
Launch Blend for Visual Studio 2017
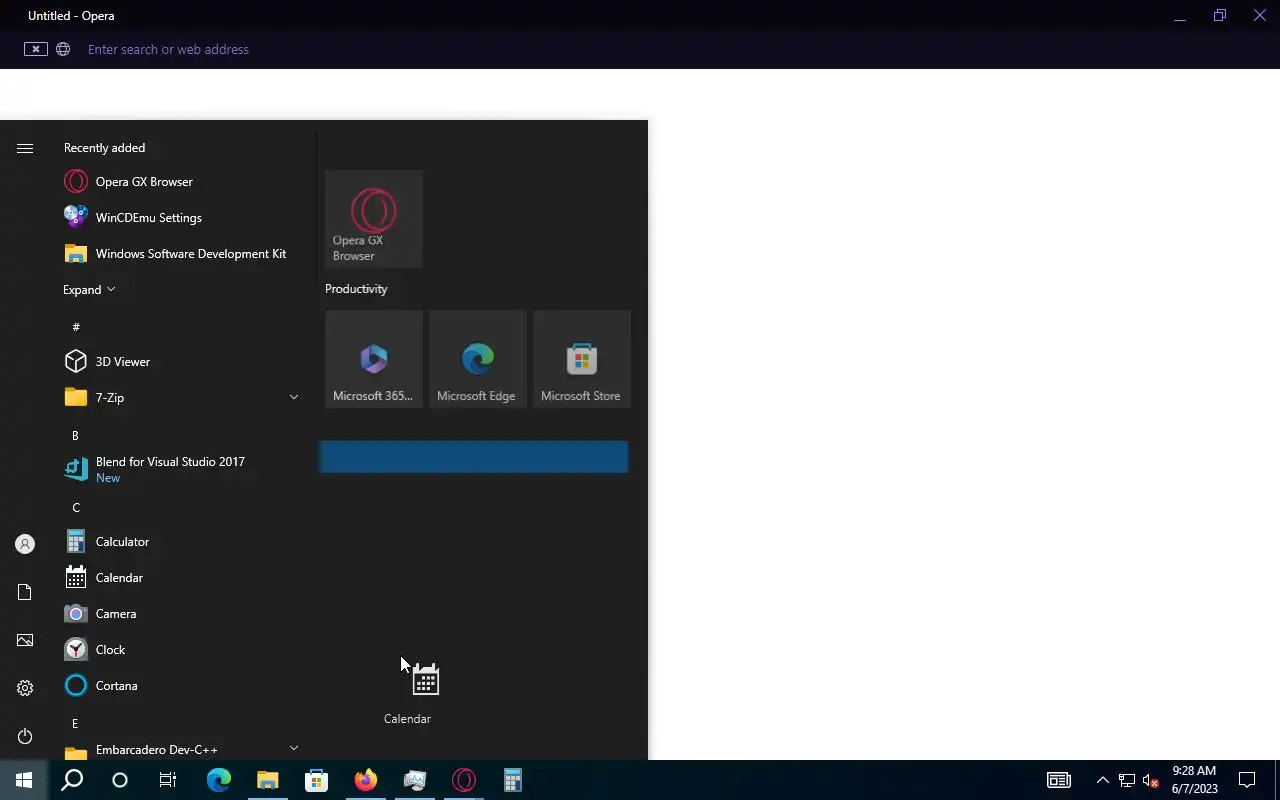coord(180,470)
